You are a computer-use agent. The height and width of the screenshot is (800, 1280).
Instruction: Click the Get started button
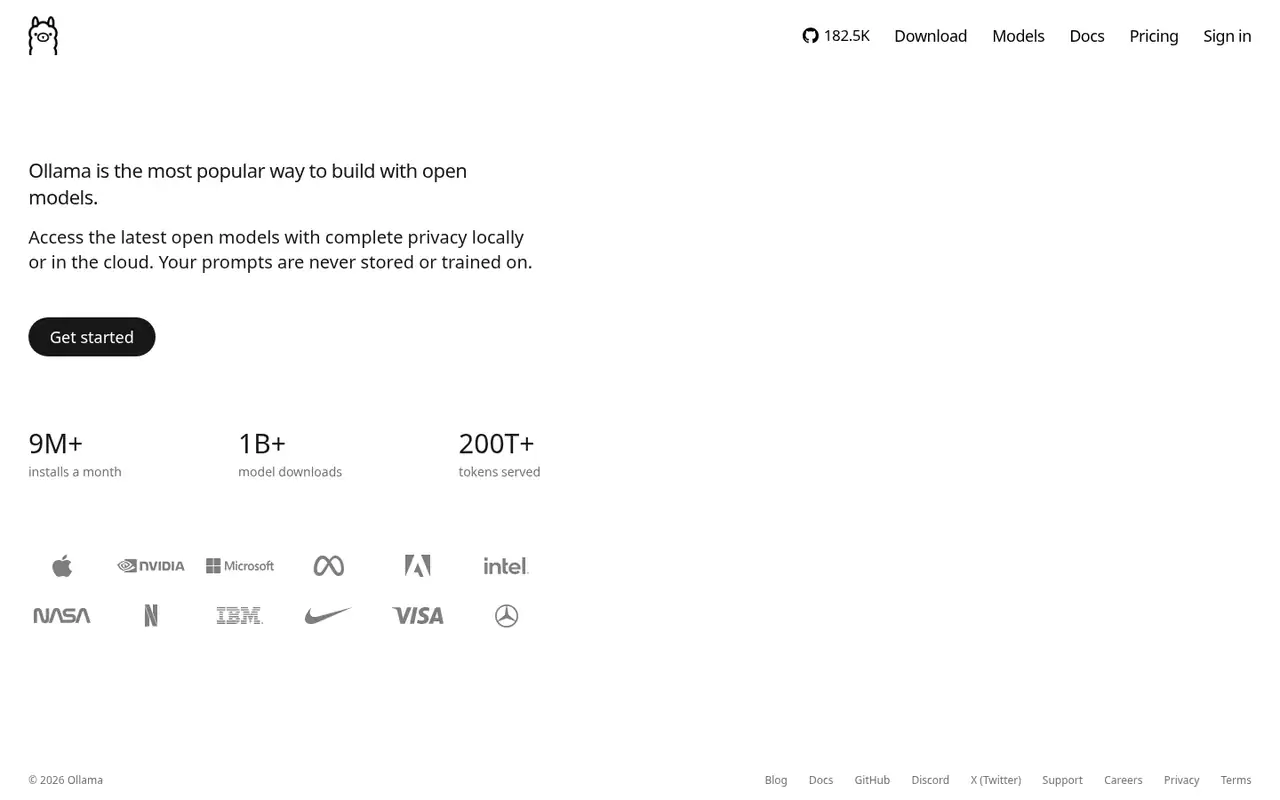[x=92, y=337]
